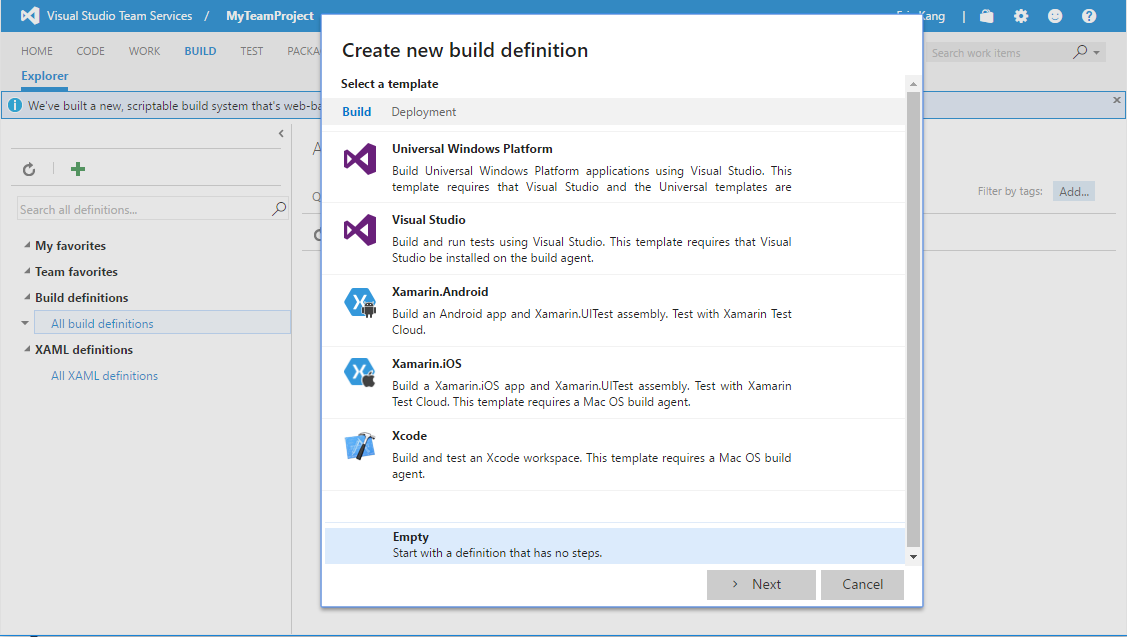Screen dimensions: 1127x637
Task: Refresh the build definitions list
Action: (29, 169)
